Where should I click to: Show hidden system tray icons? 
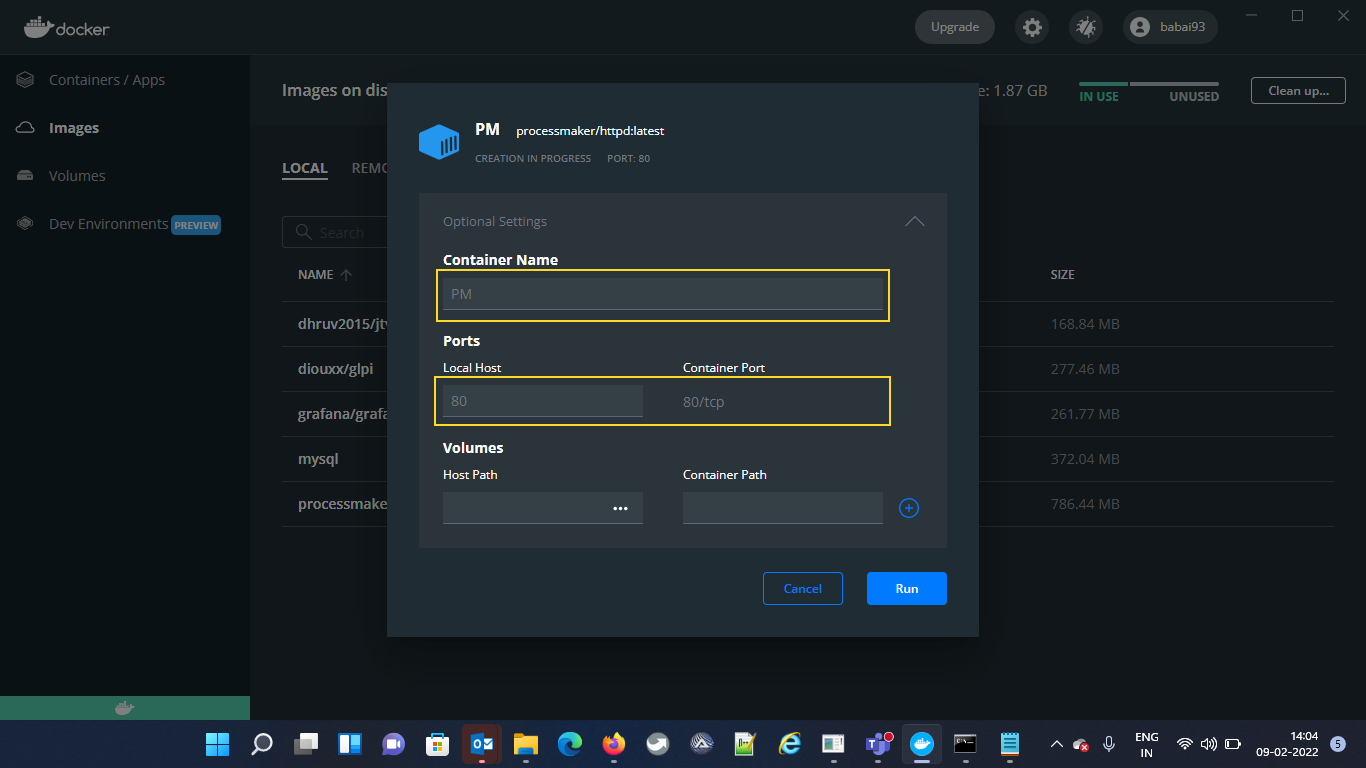[x=1056, y=744]
